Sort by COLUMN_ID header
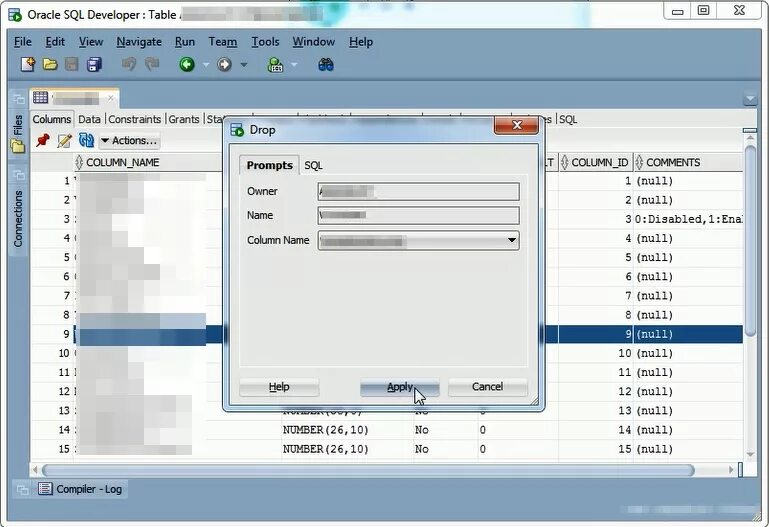769x527 pixels. 595,162
